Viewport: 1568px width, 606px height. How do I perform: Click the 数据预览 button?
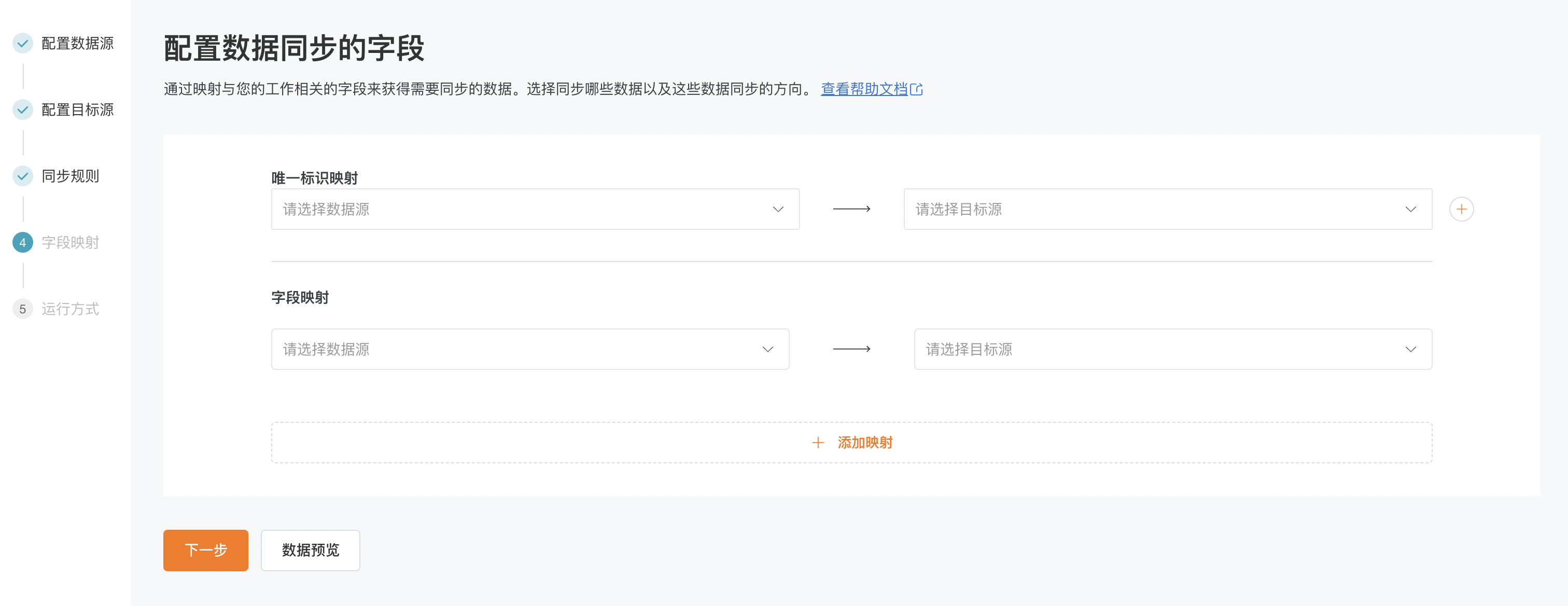(x=311, y=550)
